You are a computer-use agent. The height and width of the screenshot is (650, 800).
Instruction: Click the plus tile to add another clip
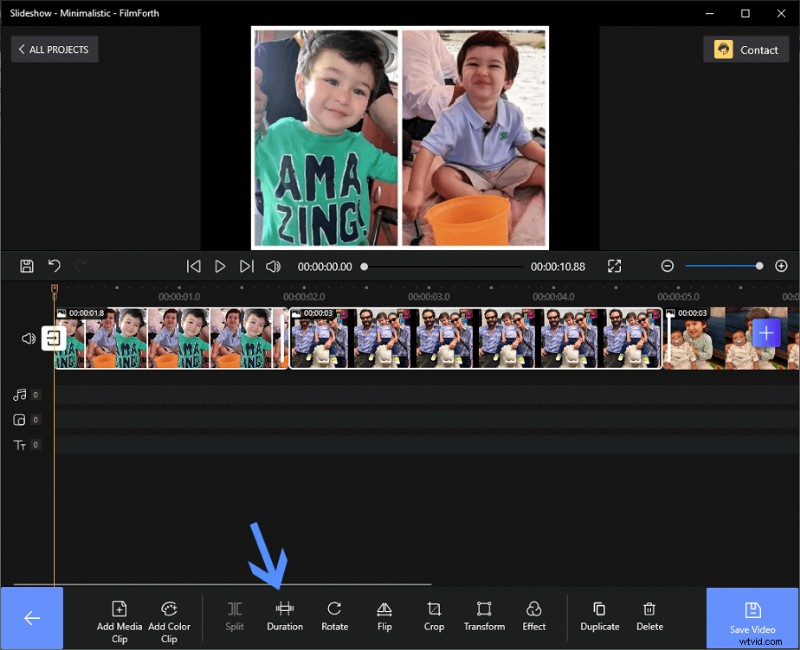click(767, 332)
